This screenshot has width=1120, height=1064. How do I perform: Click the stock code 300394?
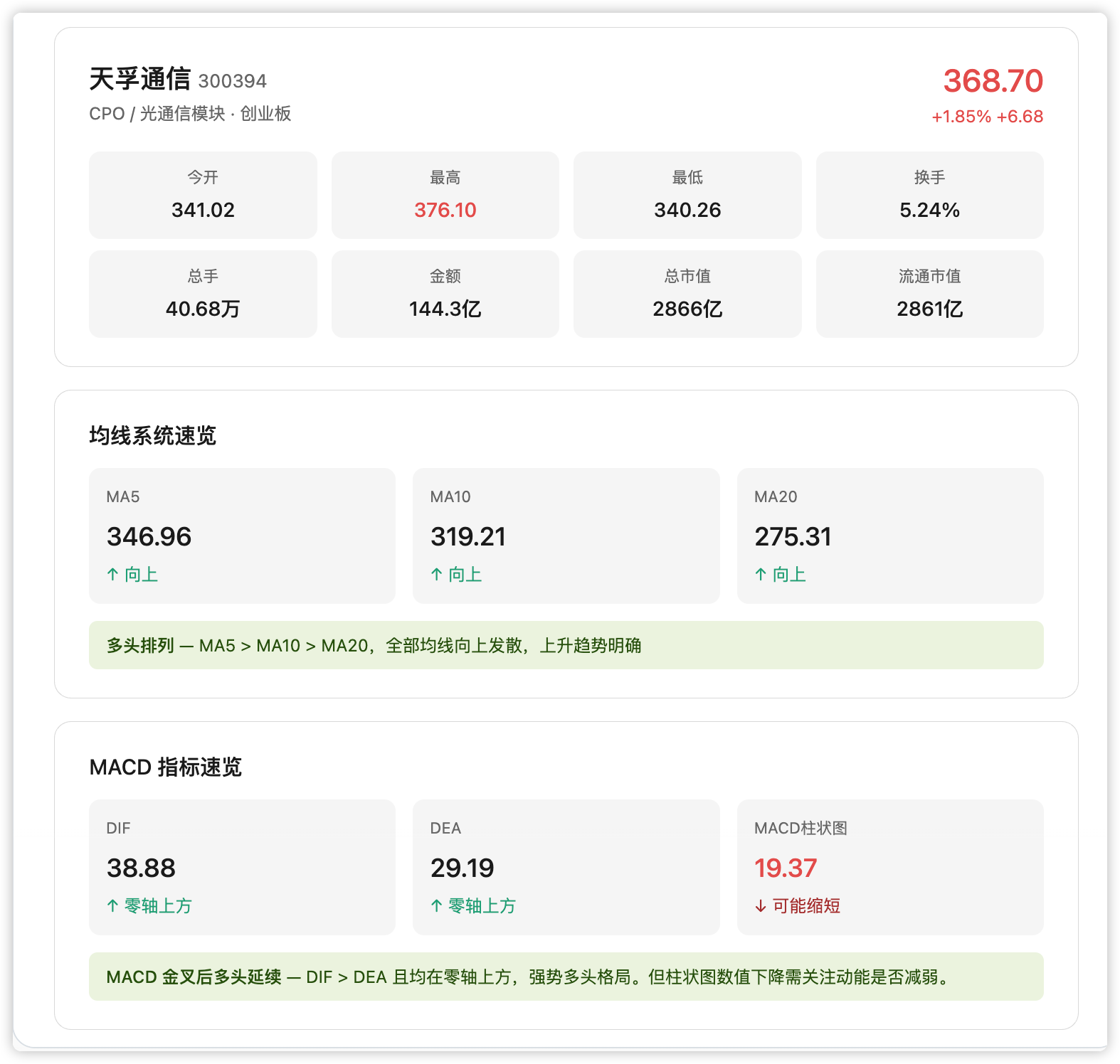(232, 81)
